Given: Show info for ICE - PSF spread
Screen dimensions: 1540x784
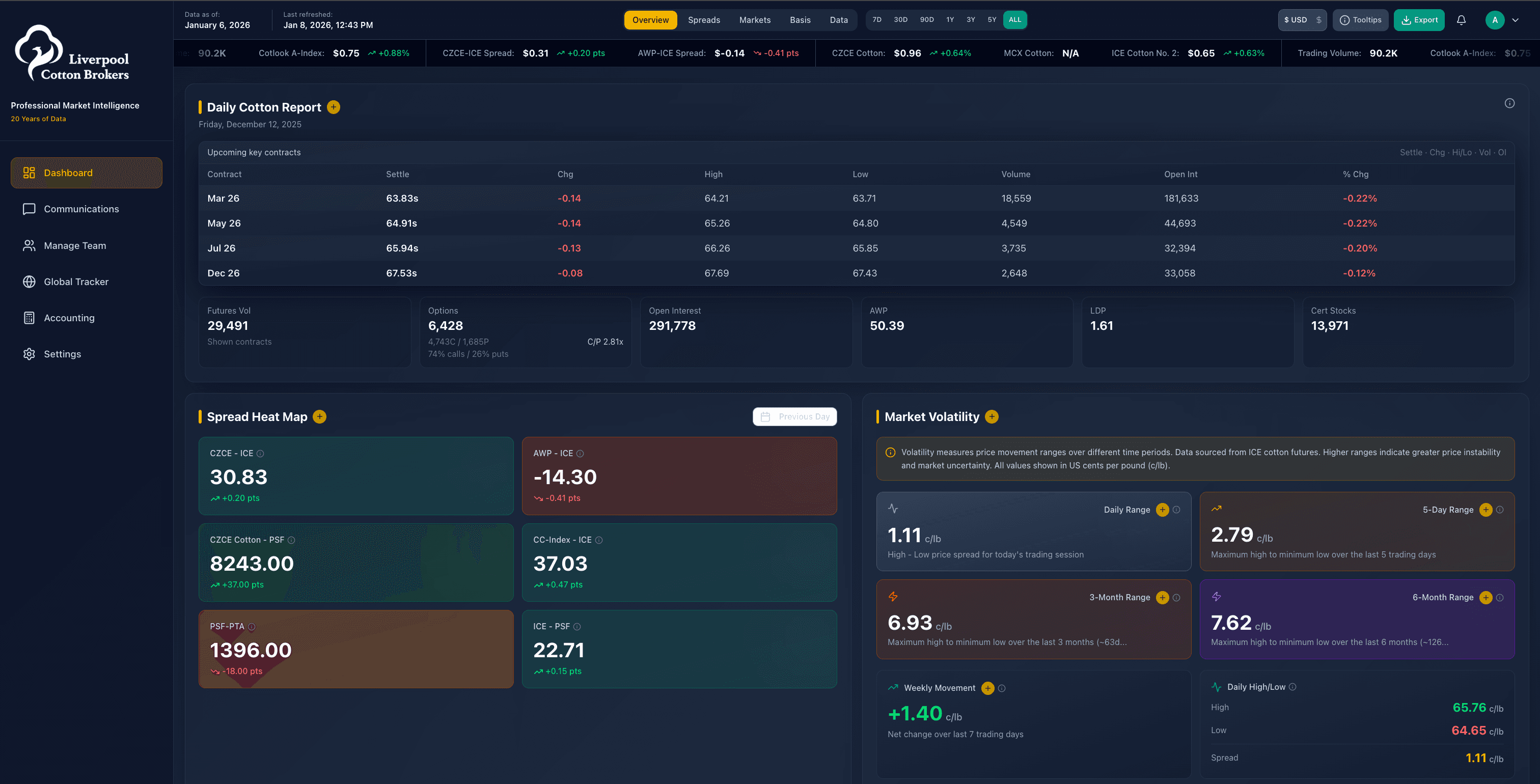Looking at the screenshot, I should [577, 627].
